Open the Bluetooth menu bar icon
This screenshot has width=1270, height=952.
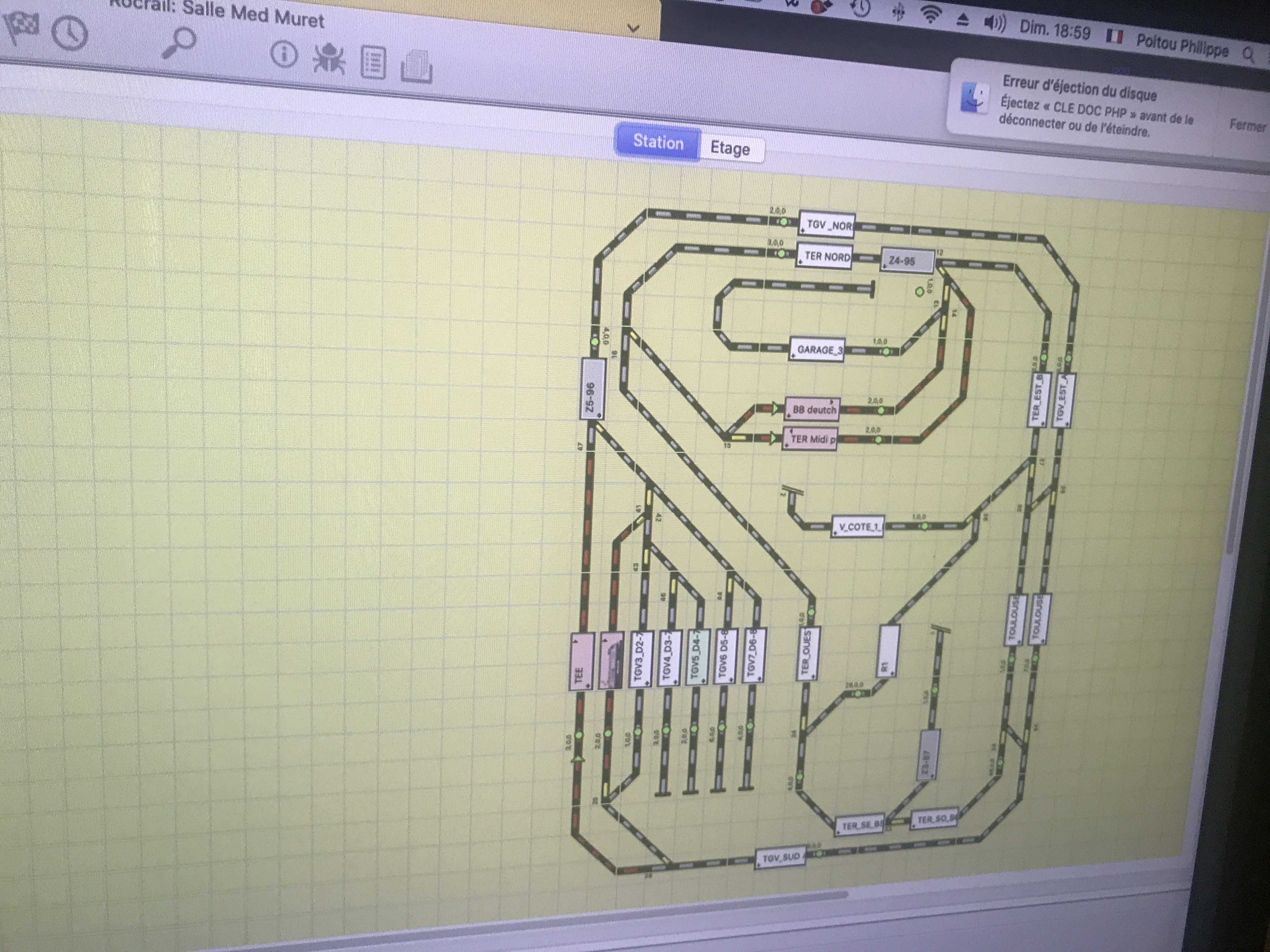[x=899, y=11]
